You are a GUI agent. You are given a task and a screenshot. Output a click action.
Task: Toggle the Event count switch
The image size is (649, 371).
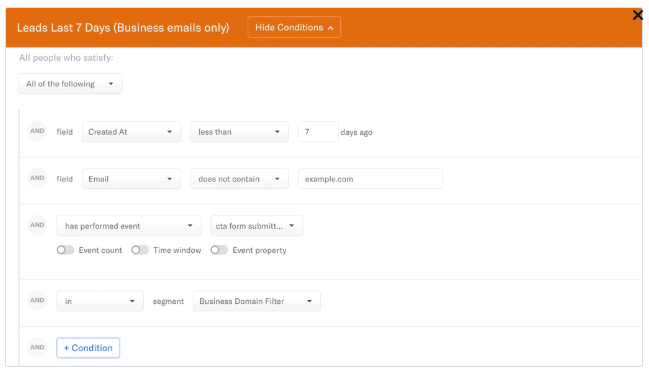click(65, 250)
